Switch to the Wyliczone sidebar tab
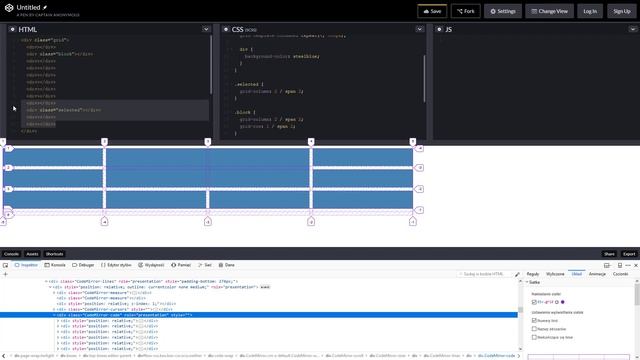Viewport: 640px width, 360px height. pos(555,274)
